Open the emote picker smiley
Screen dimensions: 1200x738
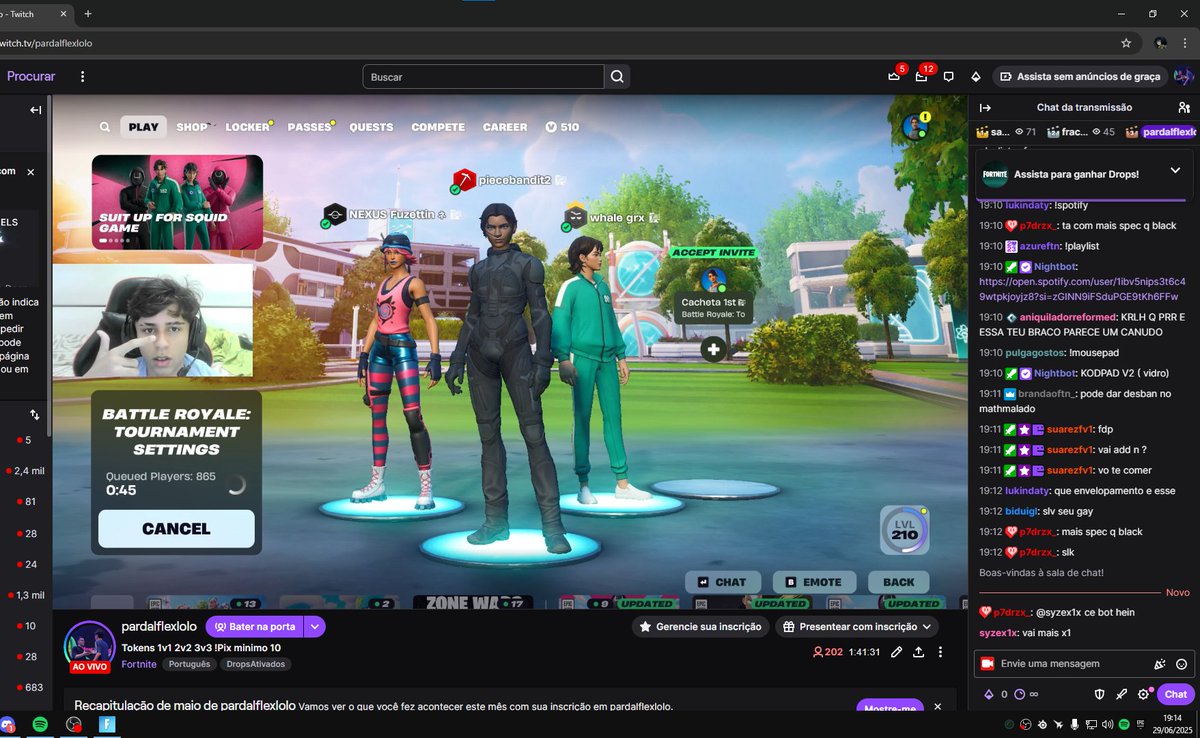tap(1182, 664)
